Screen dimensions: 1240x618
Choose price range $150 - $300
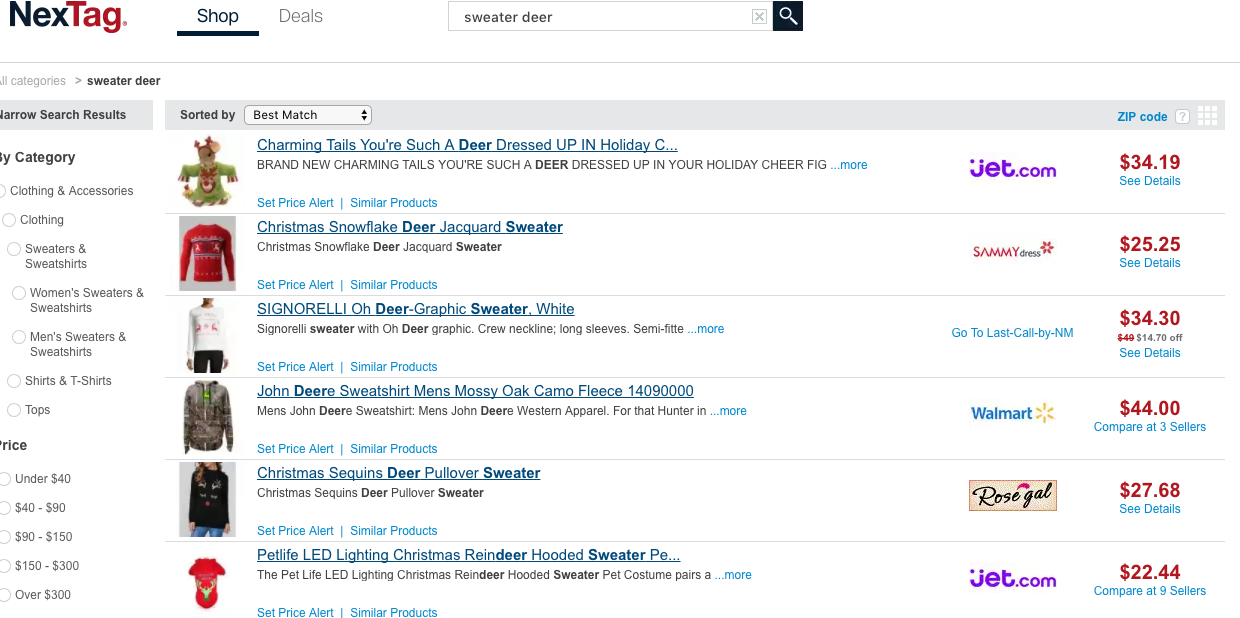(x=4, y=566)
